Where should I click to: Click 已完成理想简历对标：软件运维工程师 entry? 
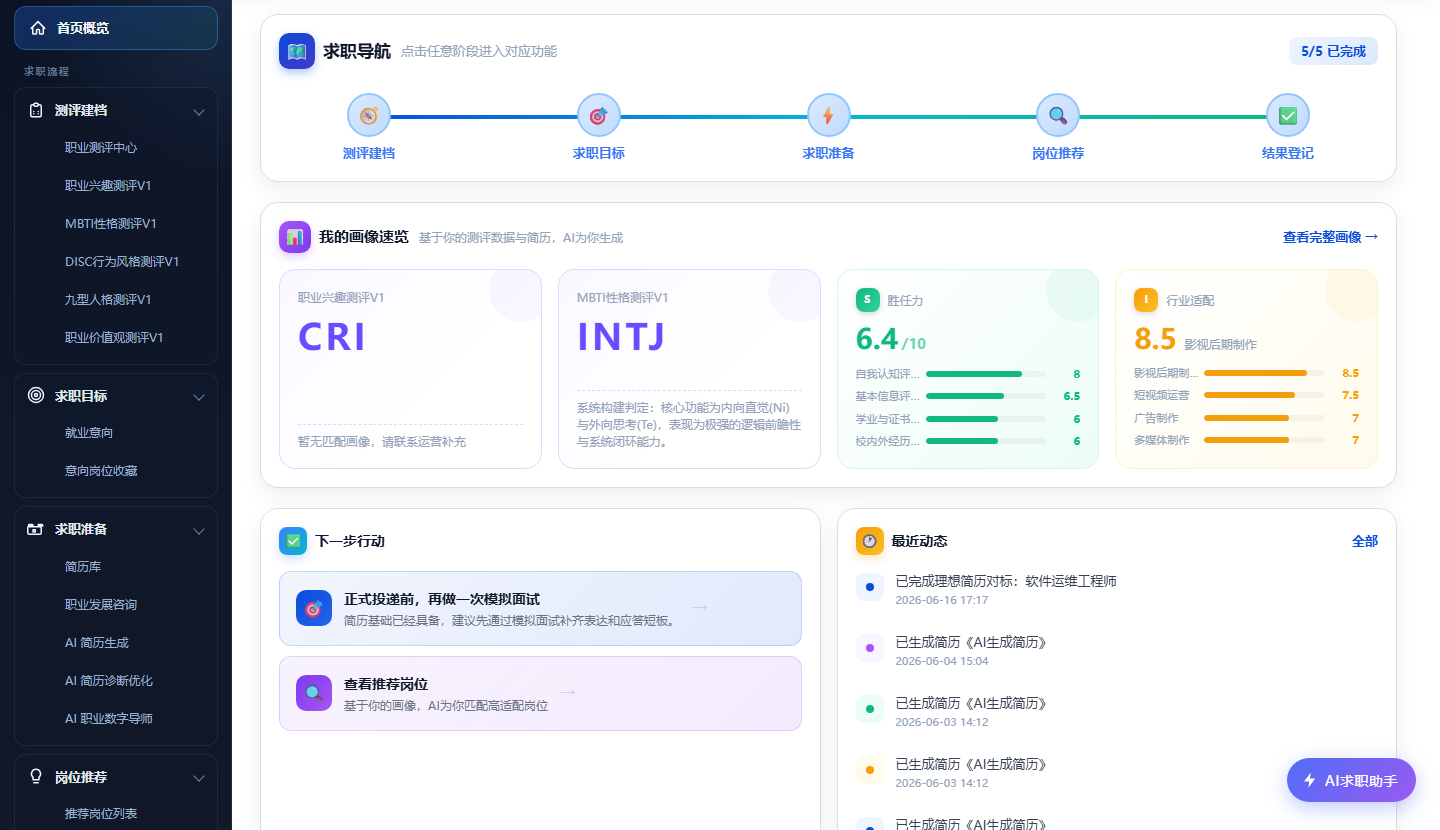[1005, 581]
